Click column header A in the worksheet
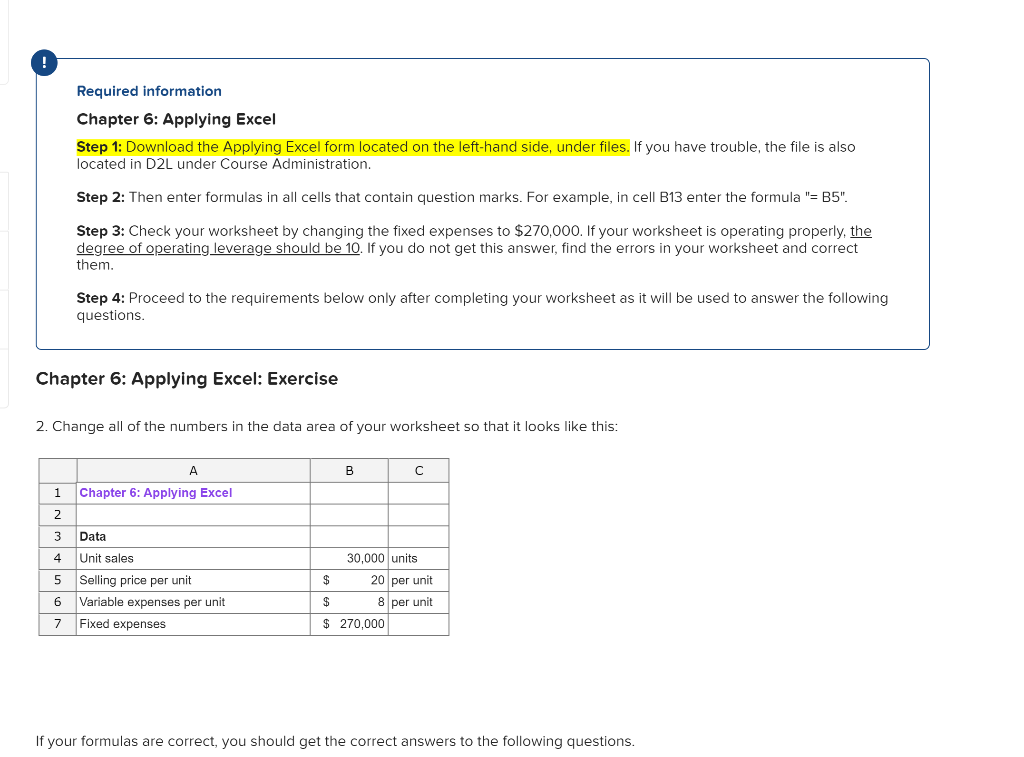The height and width of the screenshot is (757, 1024). [193, 470]
